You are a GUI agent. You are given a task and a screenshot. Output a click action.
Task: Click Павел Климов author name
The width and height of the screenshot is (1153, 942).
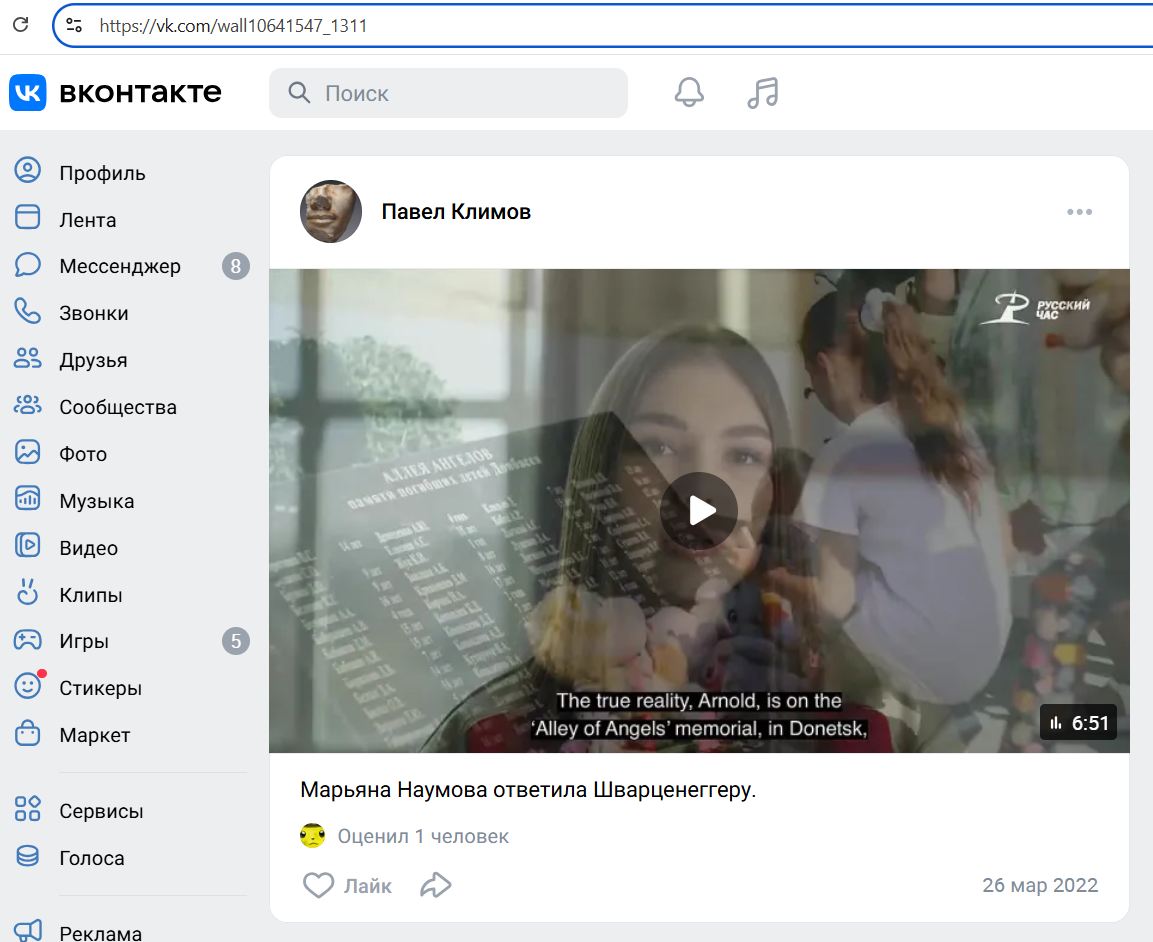click(x=456, y=212)
